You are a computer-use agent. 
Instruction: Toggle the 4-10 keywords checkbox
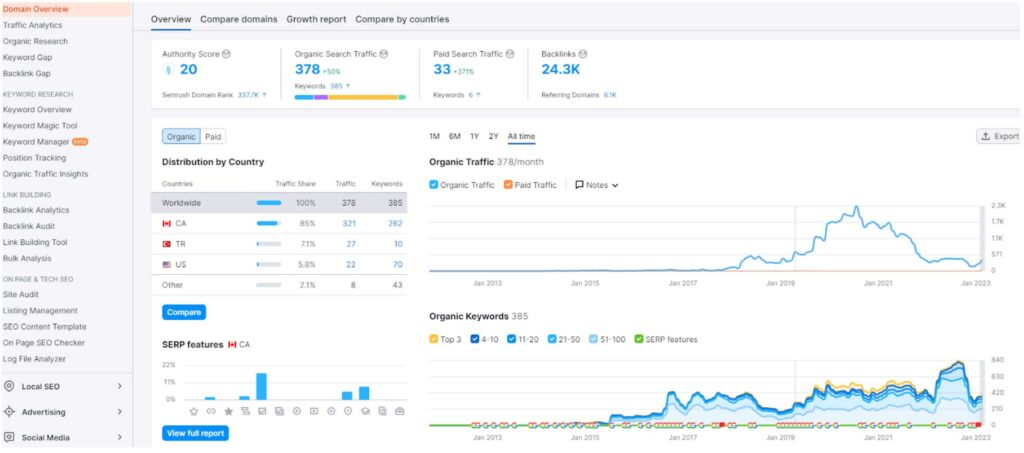tap(475, 339)
